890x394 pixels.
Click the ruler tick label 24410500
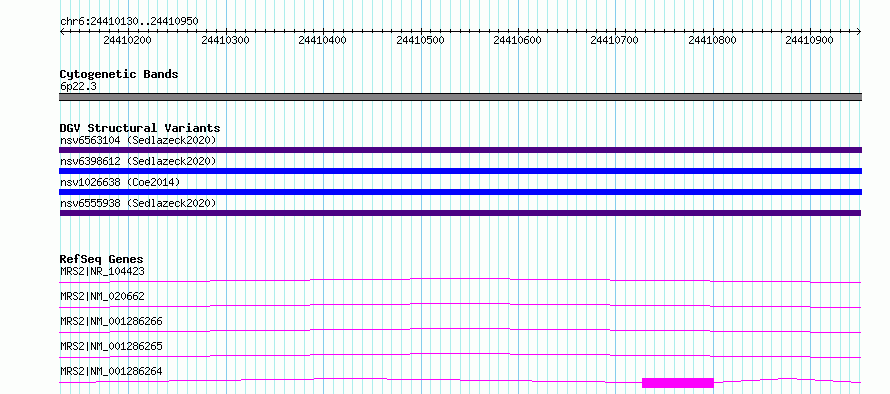pyautogui.click(x=420, y=40)
